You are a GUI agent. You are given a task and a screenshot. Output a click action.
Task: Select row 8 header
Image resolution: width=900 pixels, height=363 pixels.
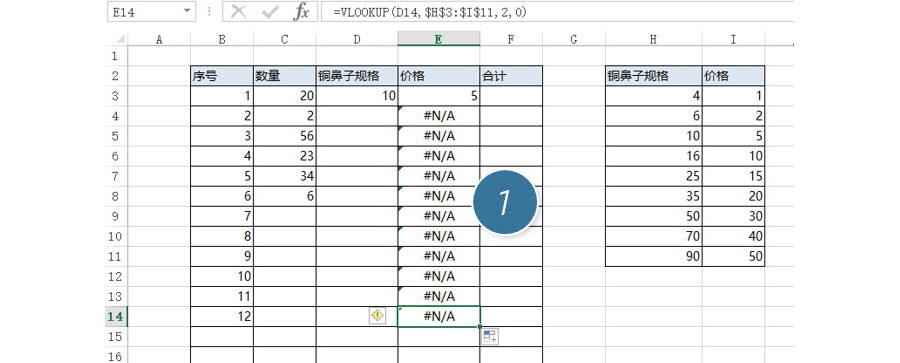point(115,196)
